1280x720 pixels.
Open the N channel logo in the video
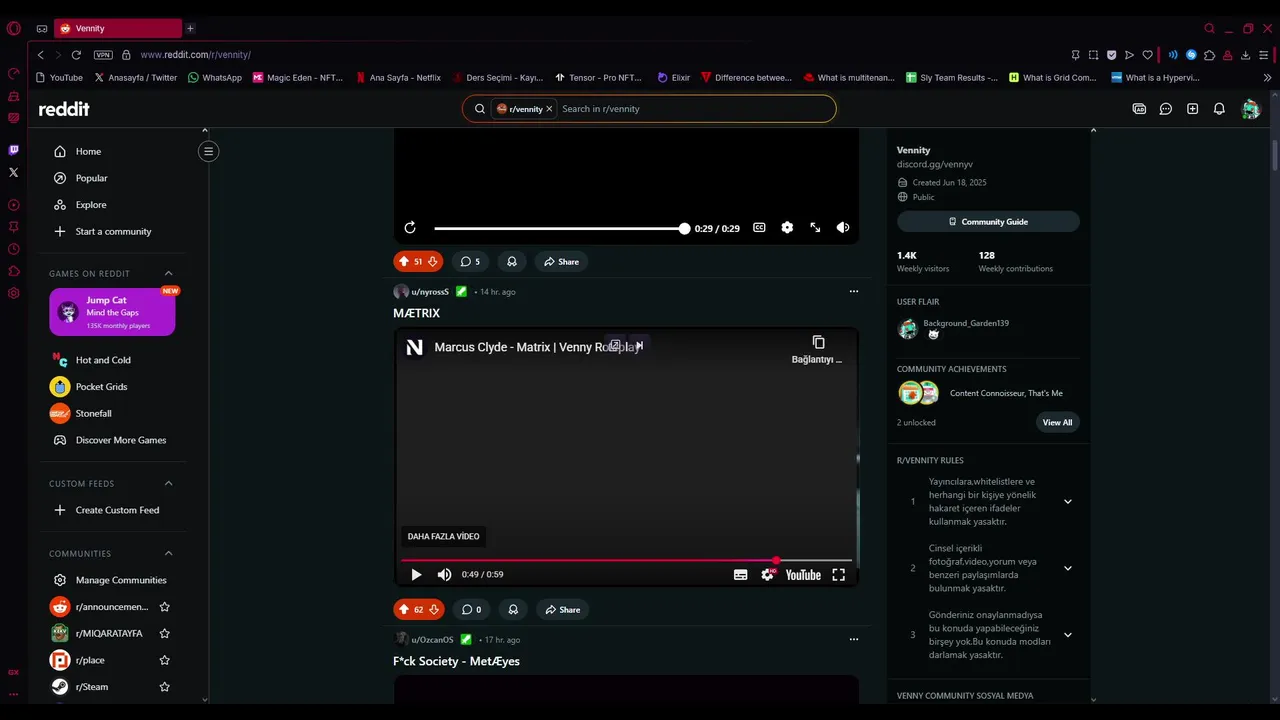coord(414,347)
